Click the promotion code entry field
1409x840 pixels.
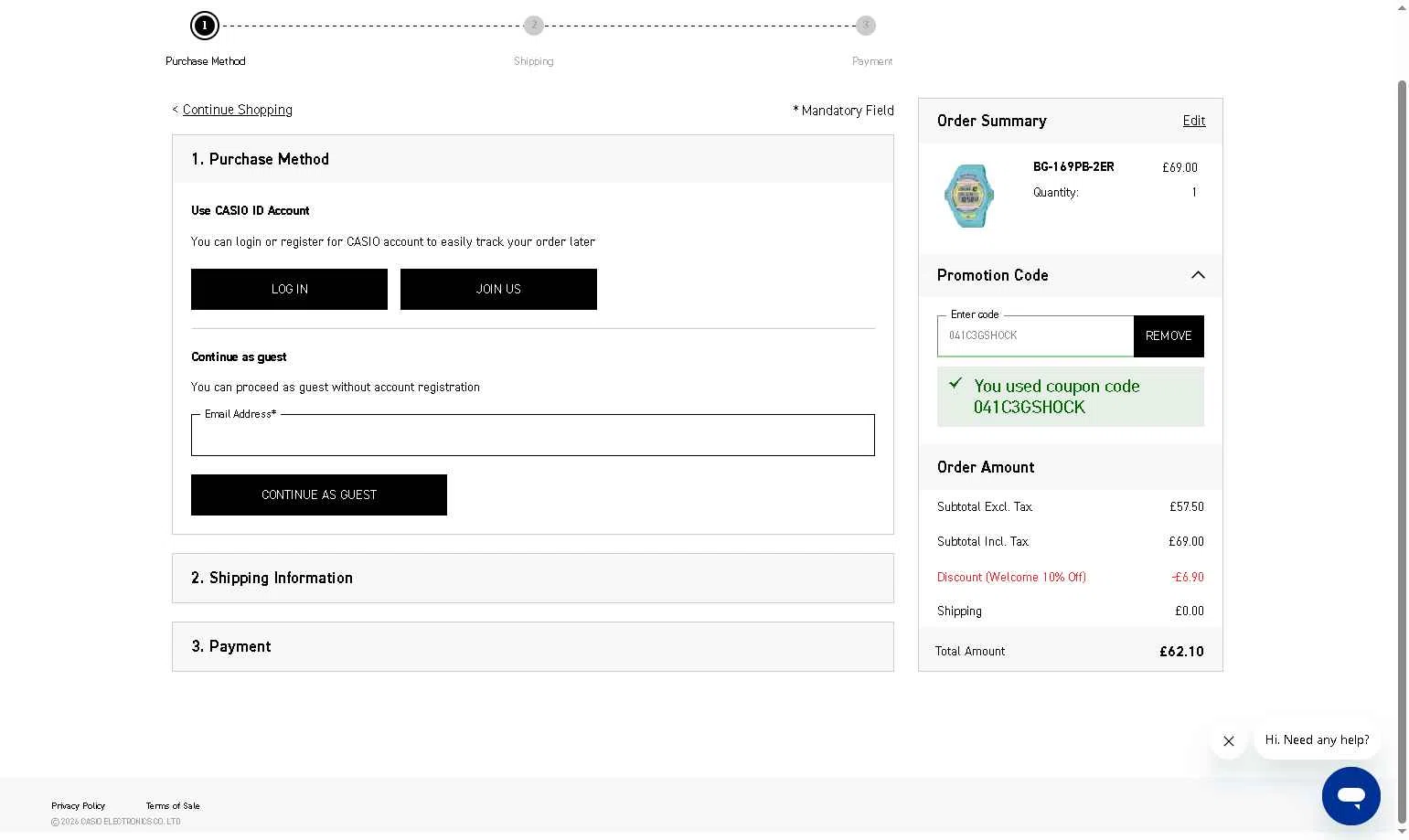click(1035, 336)
